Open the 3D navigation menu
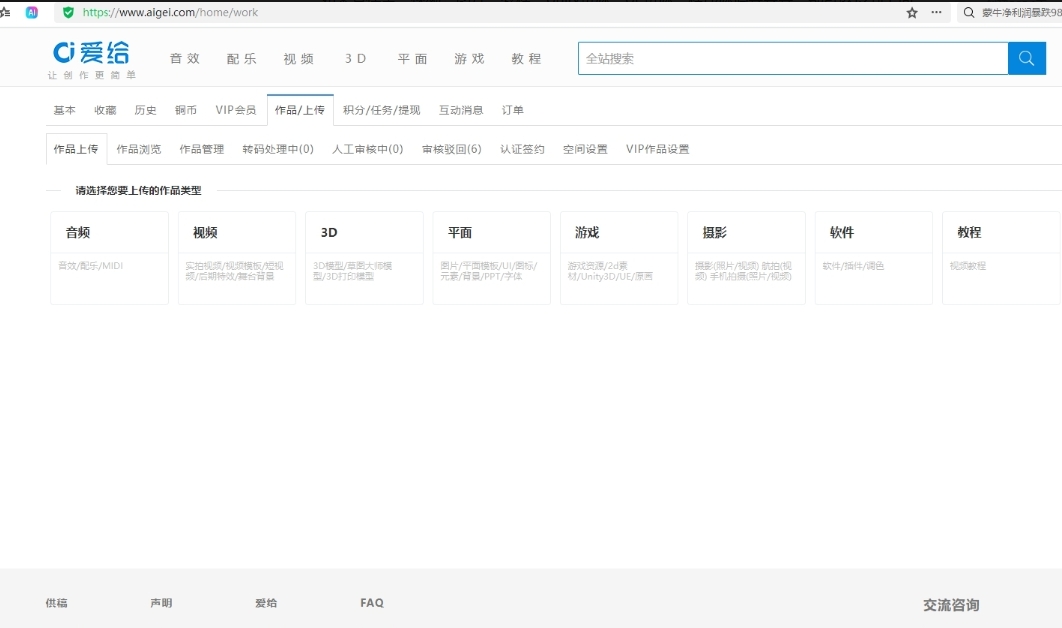Image resolution: width=1062 pixels, height=628 pixels. [x=356, y=59]
